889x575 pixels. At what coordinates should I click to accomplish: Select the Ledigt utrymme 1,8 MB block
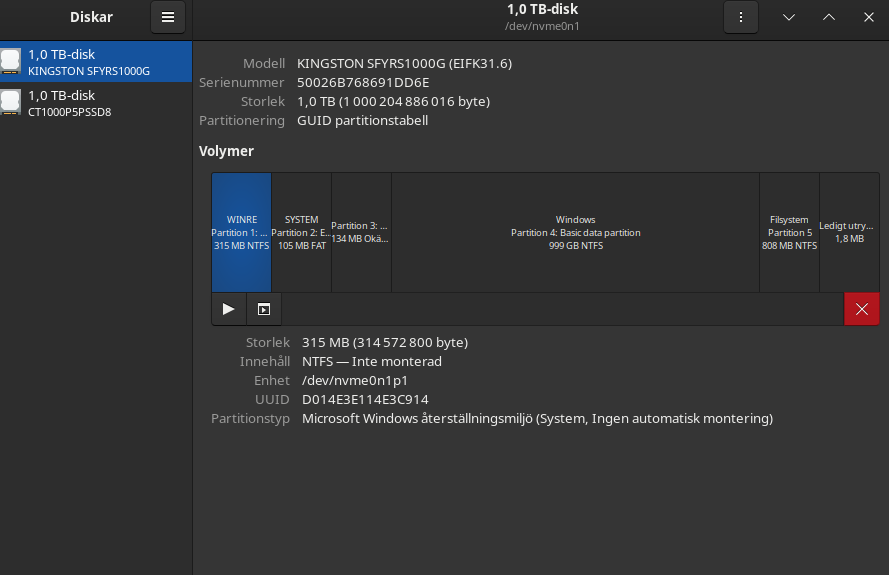click(849, 232)
